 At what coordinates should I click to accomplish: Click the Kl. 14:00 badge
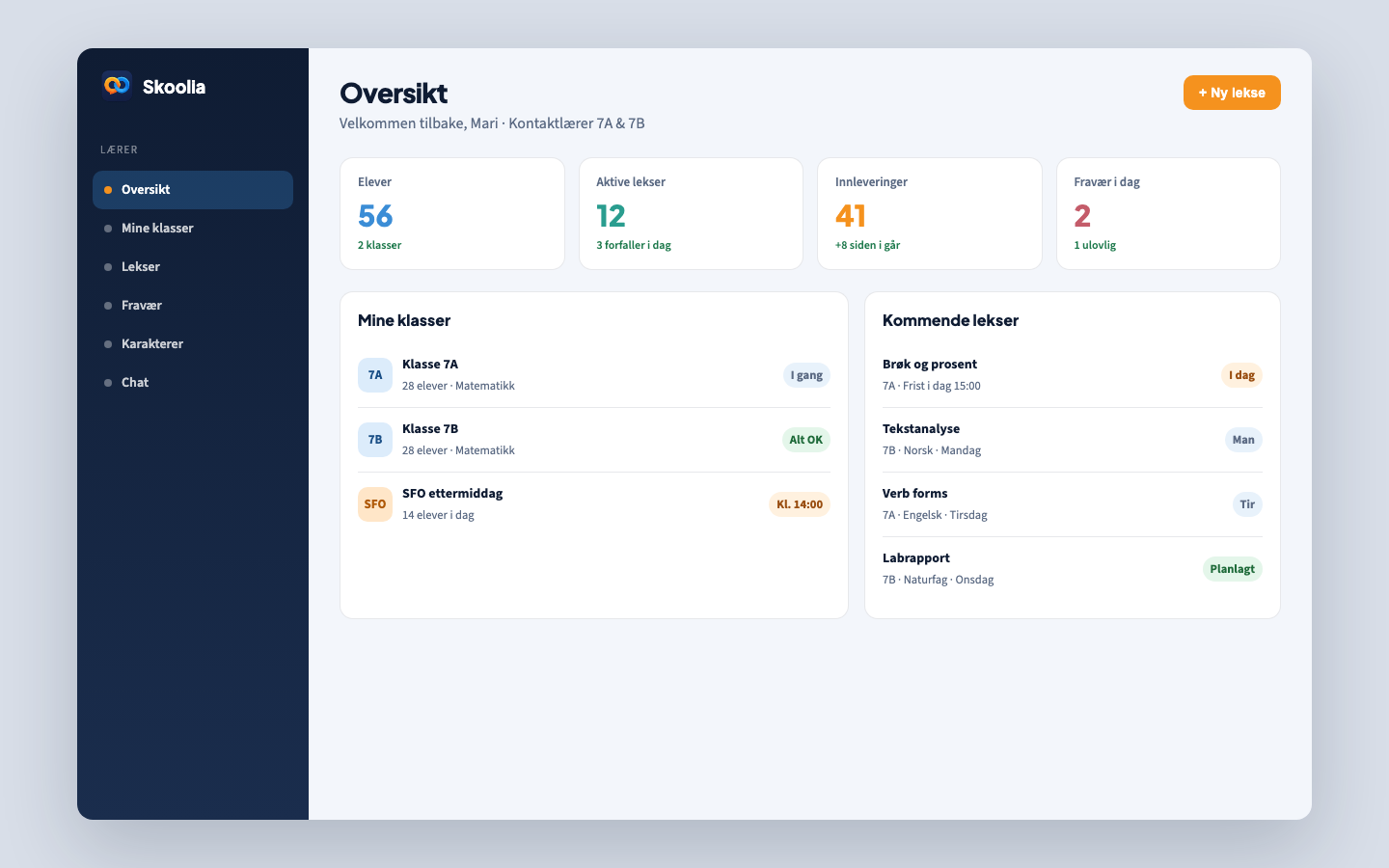(x=800, y=504)
